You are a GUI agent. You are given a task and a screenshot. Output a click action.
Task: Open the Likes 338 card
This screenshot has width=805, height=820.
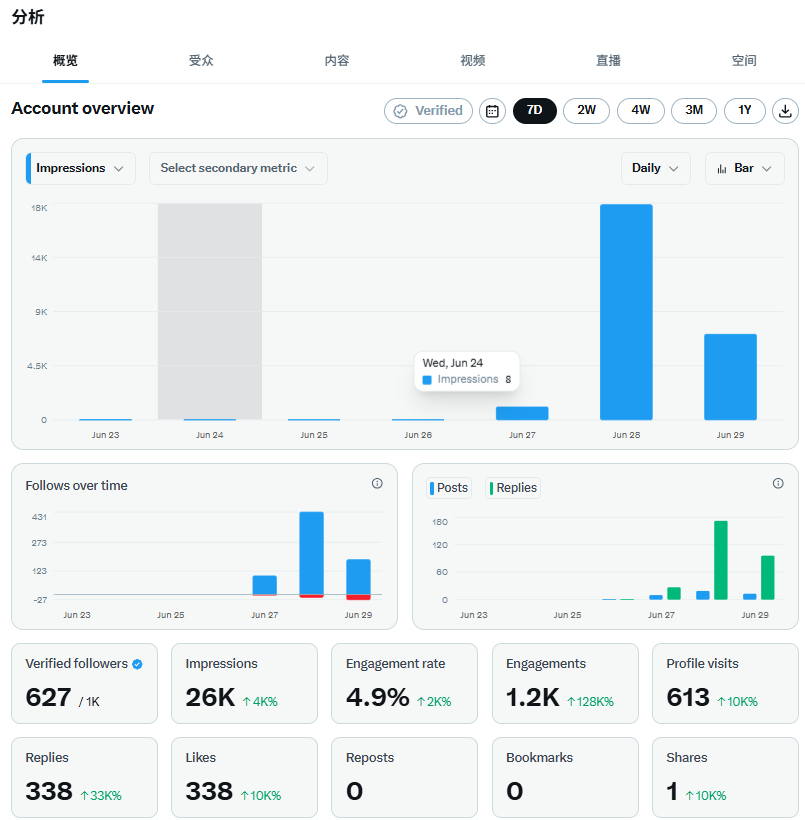pos(244,778)
